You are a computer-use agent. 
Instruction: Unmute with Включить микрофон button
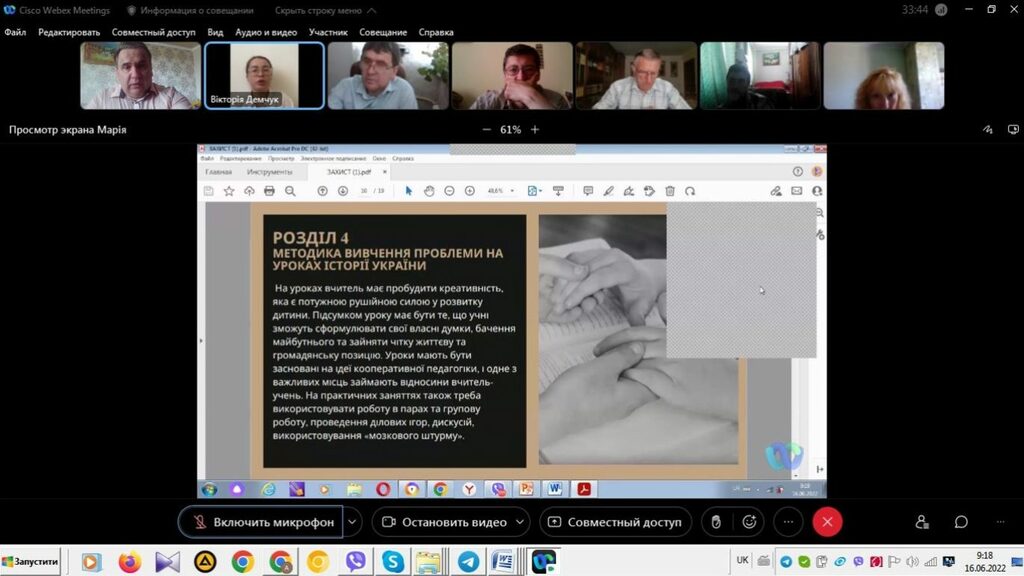click(x=262, y=522)
